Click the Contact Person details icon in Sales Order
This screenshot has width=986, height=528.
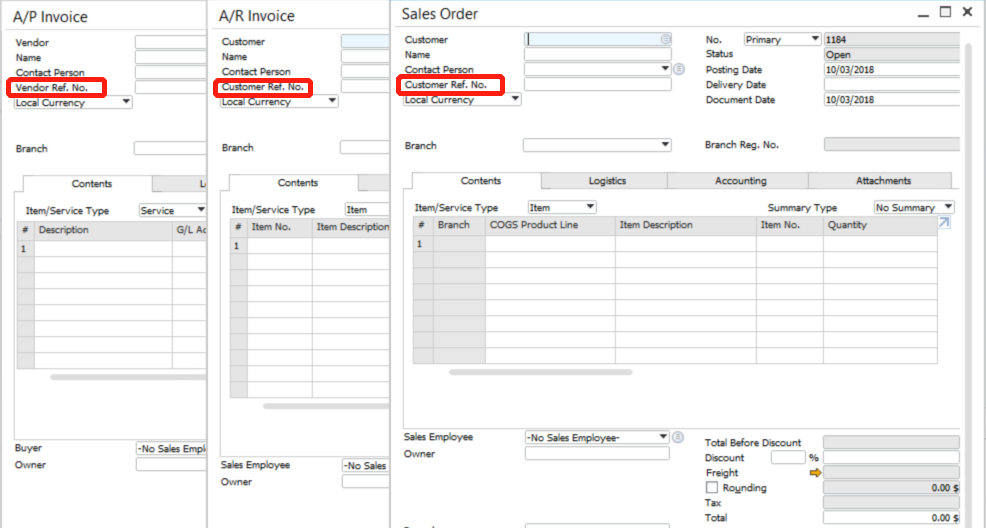(x=679, y=69)
